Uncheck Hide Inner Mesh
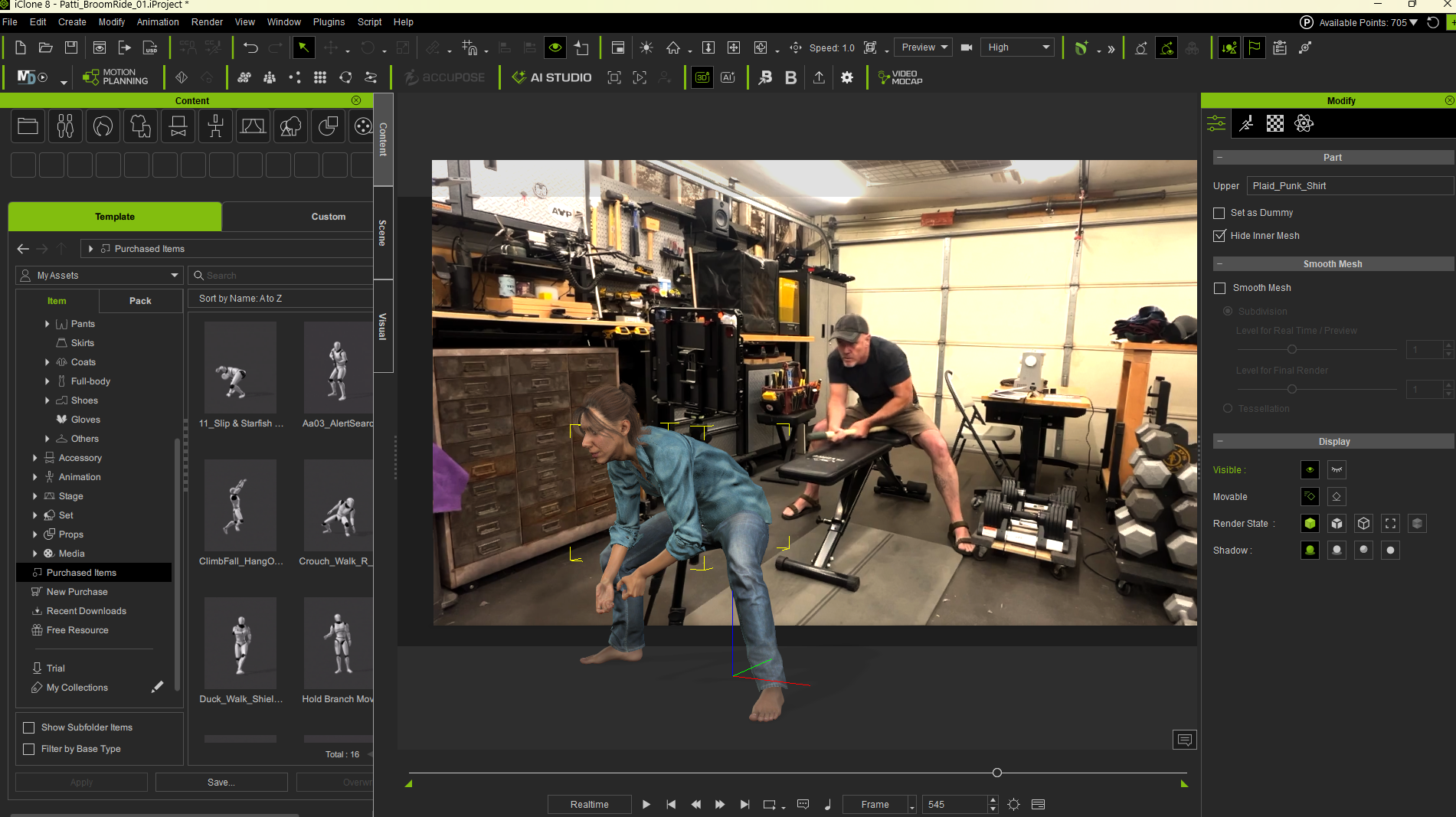 click(x=1219, y=236)
